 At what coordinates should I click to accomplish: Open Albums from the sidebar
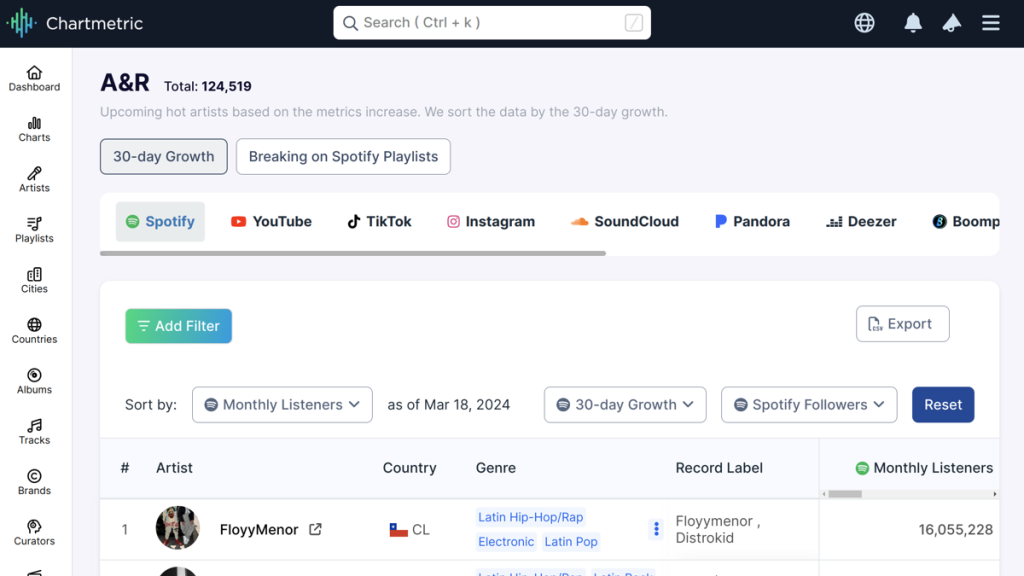pos(34,381)
